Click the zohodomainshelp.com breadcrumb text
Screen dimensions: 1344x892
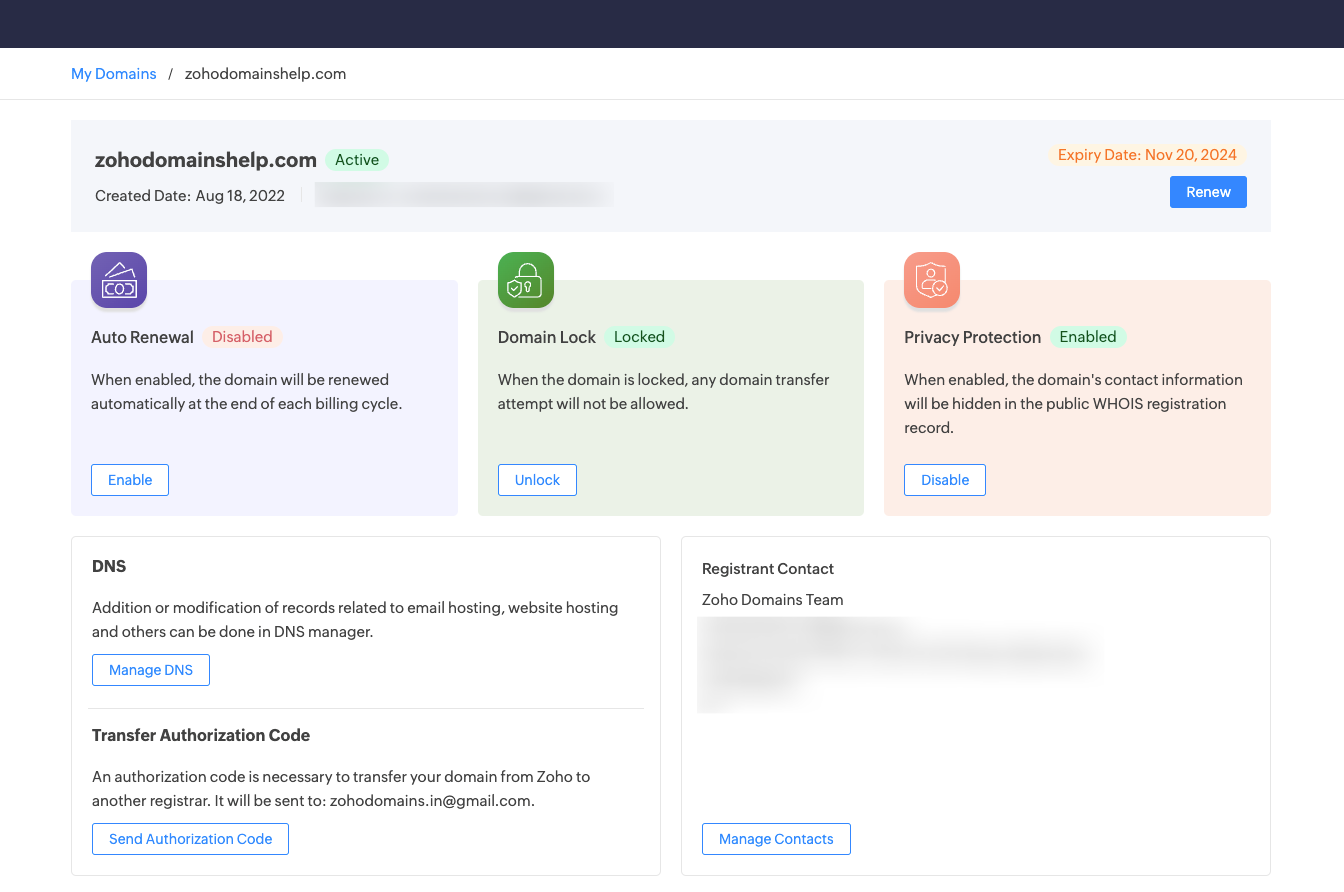tap(266, 74)
